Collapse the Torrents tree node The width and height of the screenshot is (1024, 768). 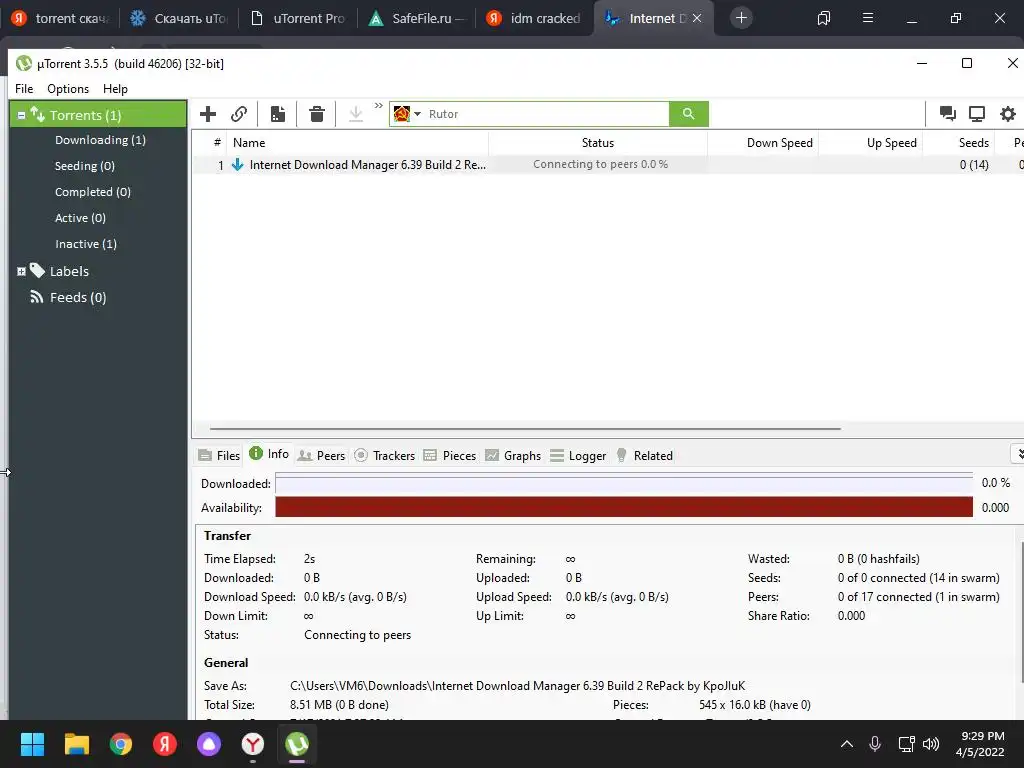pyautogui.click(x=21, y=115)
